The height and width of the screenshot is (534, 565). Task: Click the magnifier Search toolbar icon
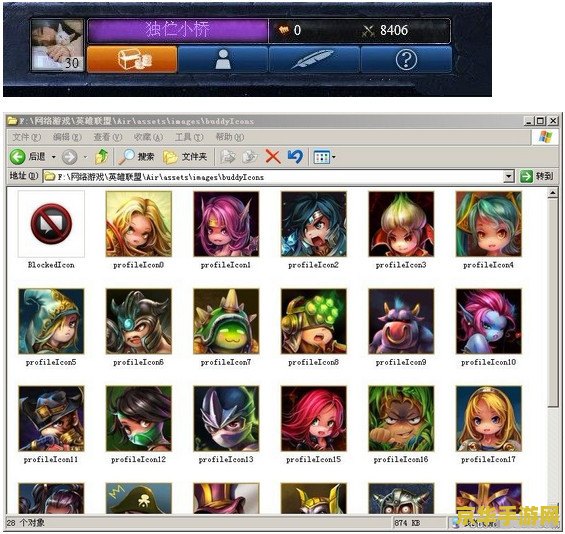pos(126,157)
